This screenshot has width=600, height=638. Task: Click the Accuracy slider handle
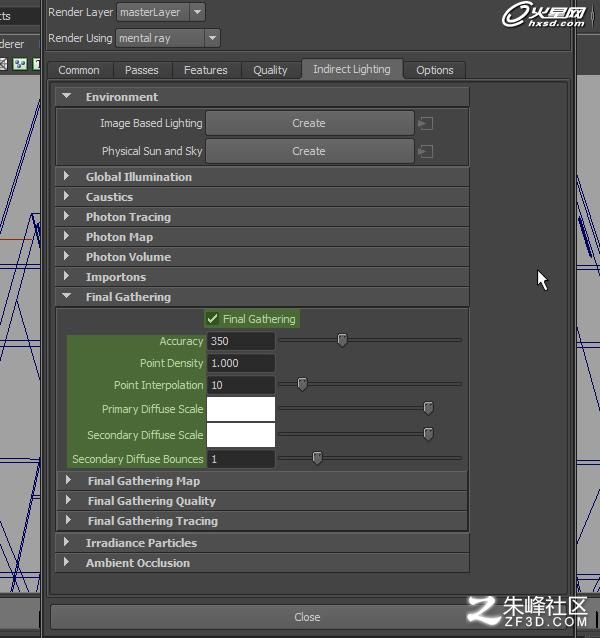coord(343,340)
